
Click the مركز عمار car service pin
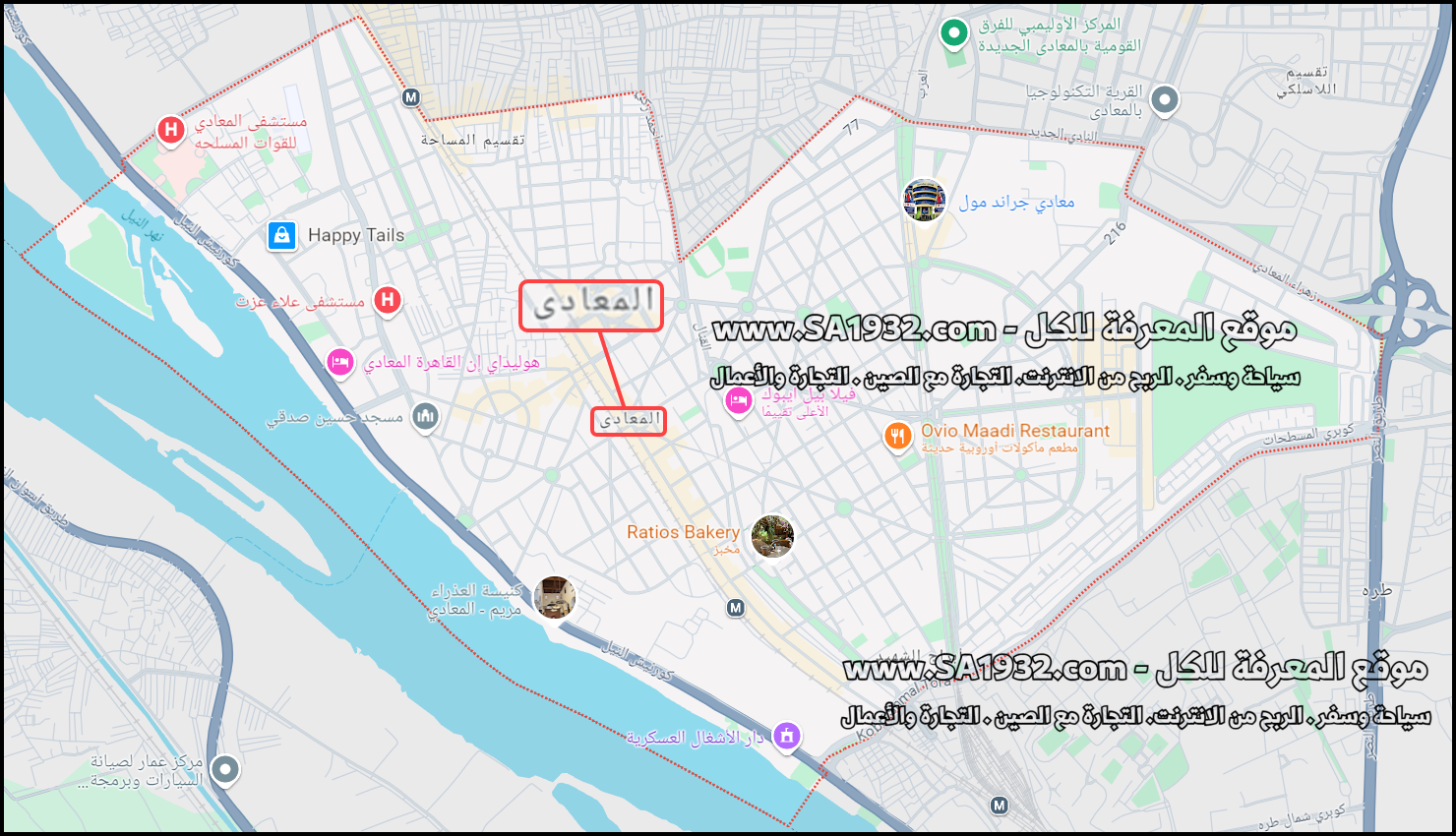[x=225, y=769]
